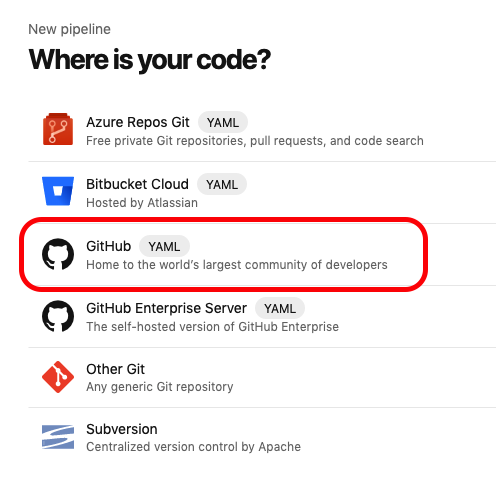Click 'Centralized version control by Apache' text
The image size is (496, 478).
point(193,447)
